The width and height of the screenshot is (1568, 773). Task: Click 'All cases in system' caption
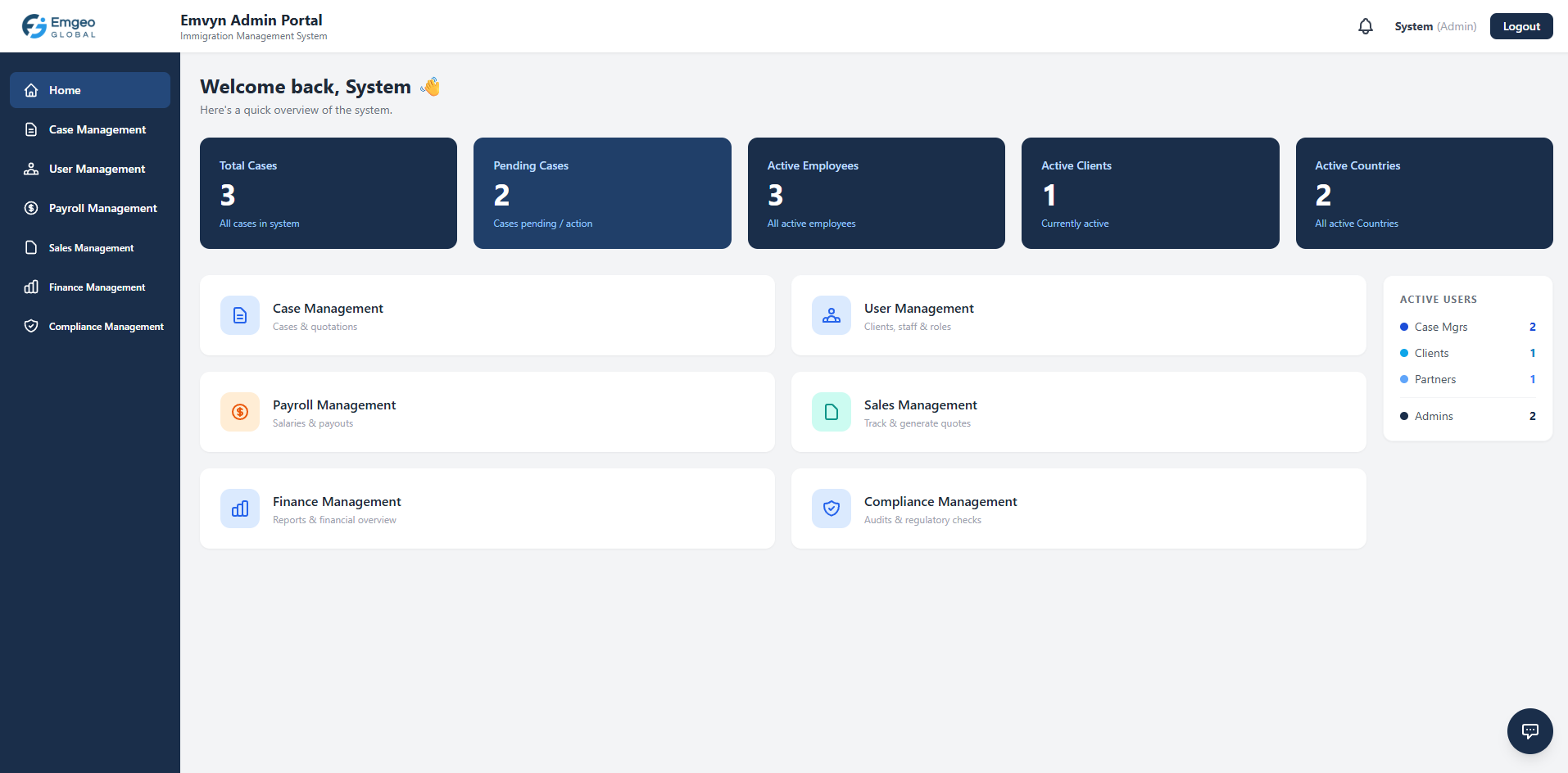(x=260, y=224)
